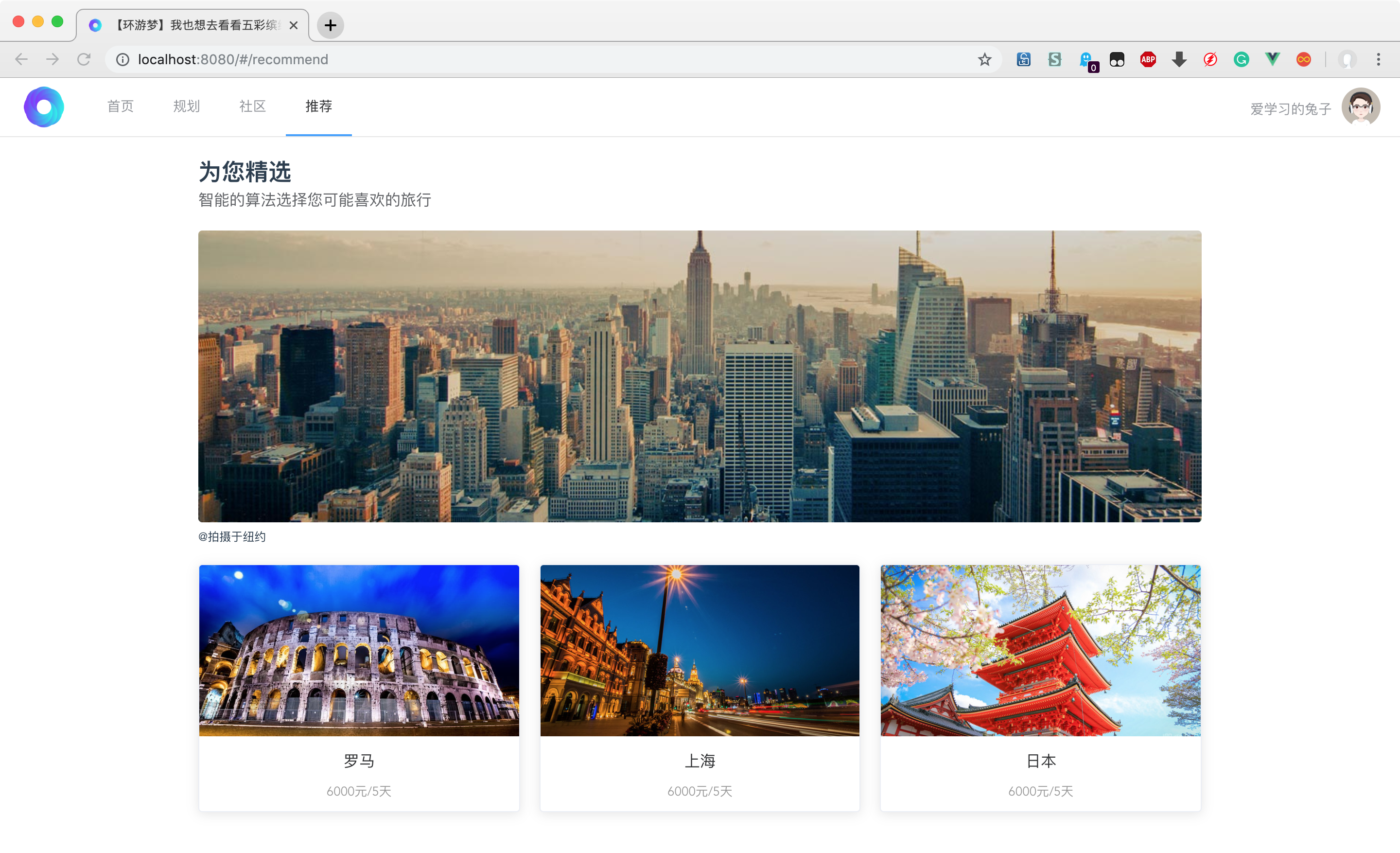
Task: Open the Adblock Plus extension
Action: tap(1148, 60)
